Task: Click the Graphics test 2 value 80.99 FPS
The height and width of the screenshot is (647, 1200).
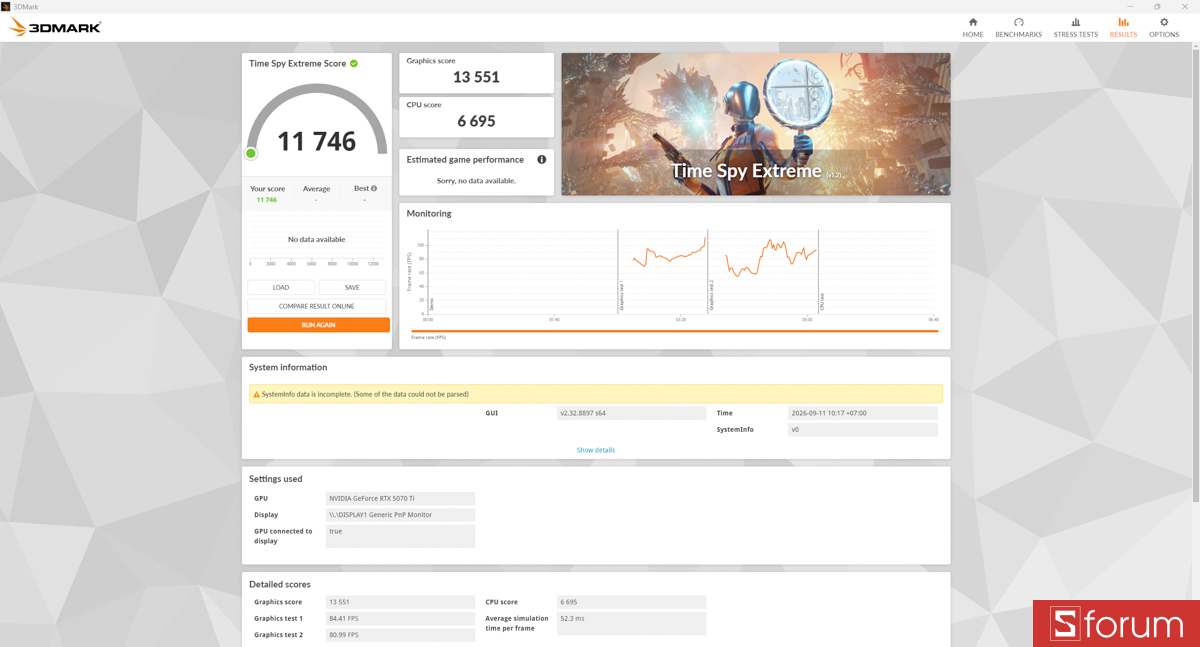Action: (x=400, y=635)
